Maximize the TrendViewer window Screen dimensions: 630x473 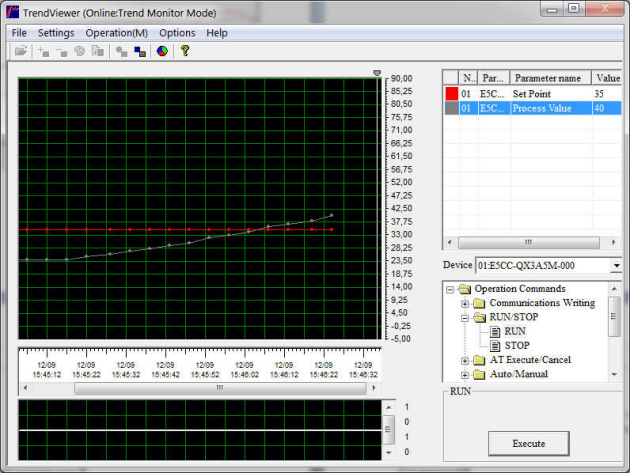574,8
